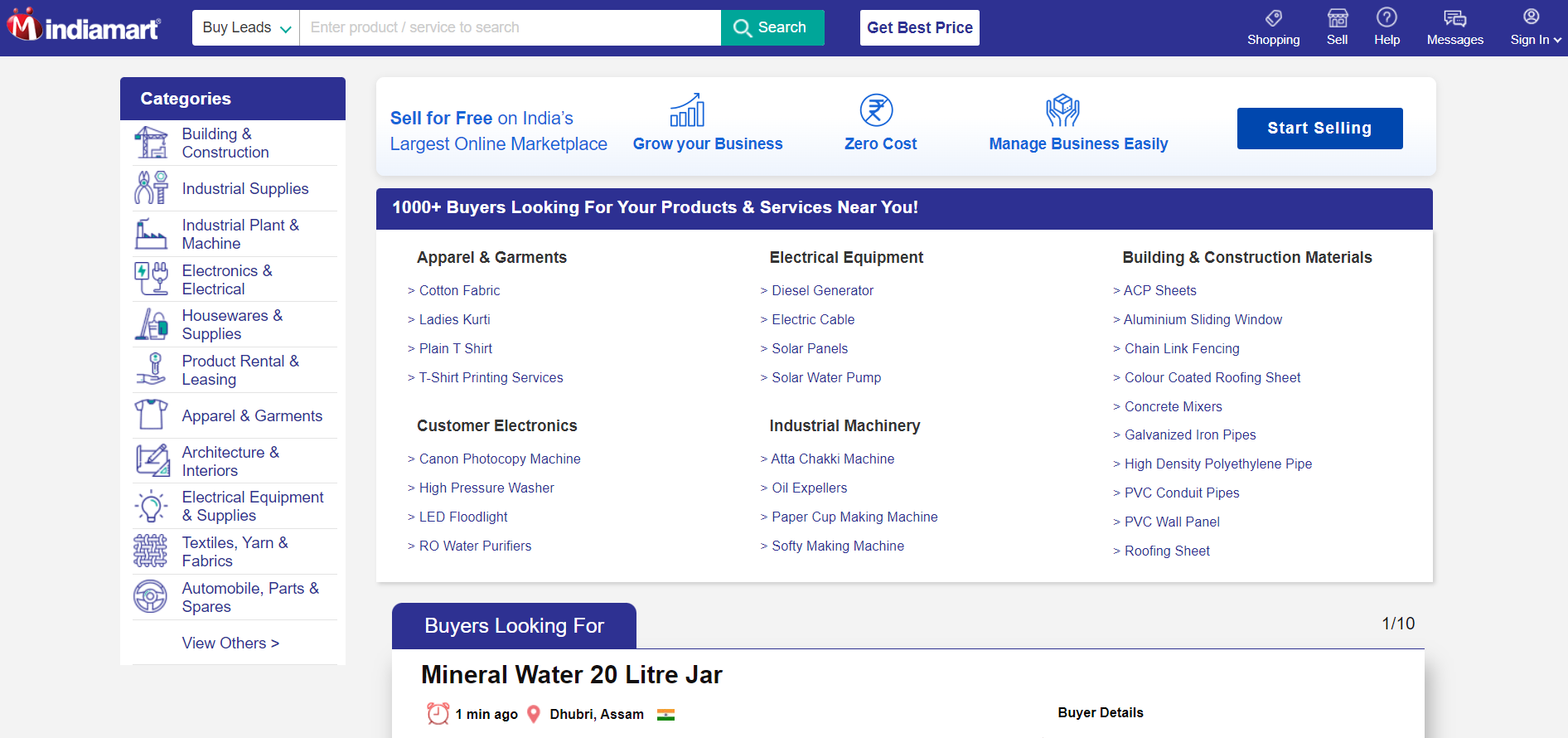
Task: Select the Buyers Looking For tab
Action: tap(514, 625)
